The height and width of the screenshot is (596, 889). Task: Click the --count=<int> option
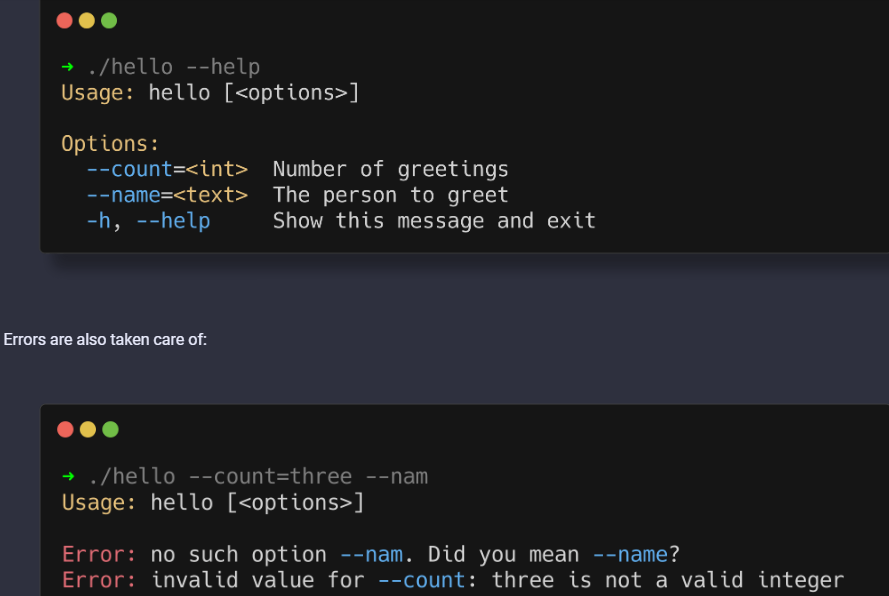pos(167,169)
